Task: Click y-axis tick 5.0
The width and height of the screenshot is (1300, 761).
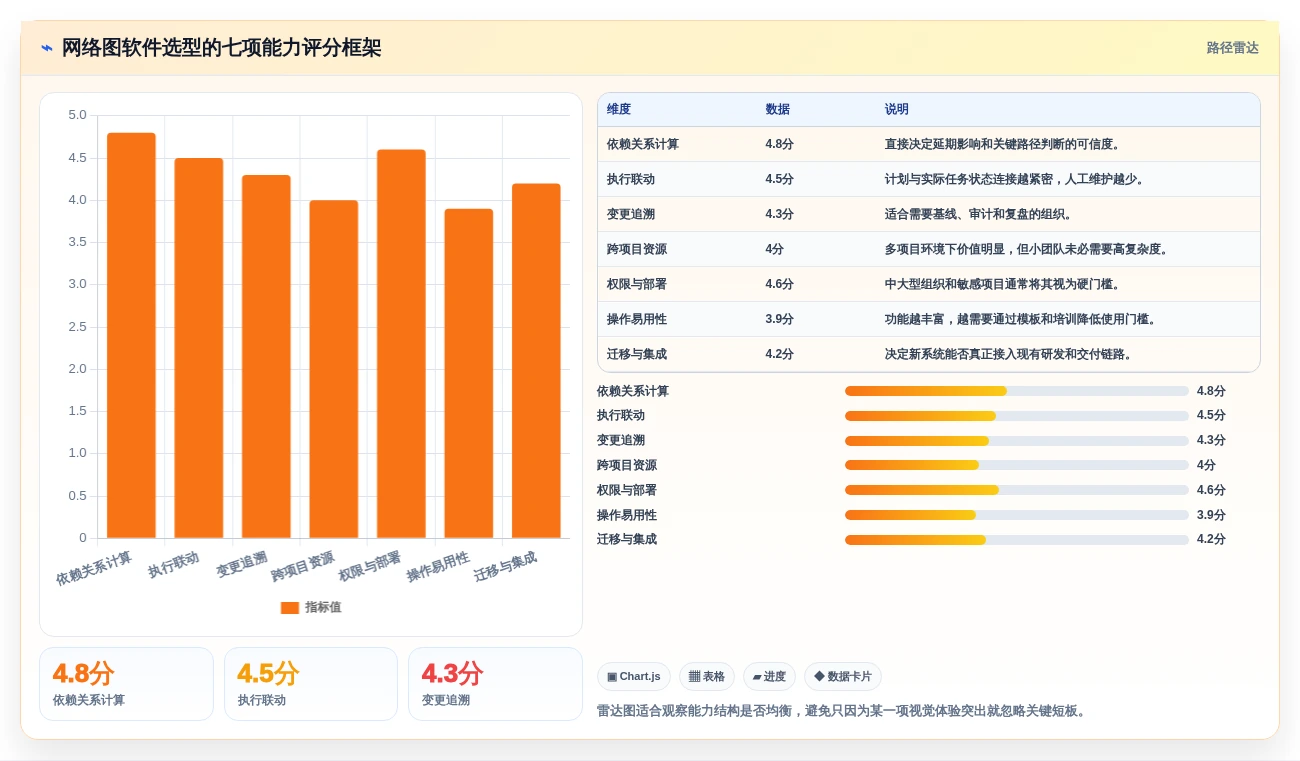Action: pyautogui.click(x=77, y=115)
